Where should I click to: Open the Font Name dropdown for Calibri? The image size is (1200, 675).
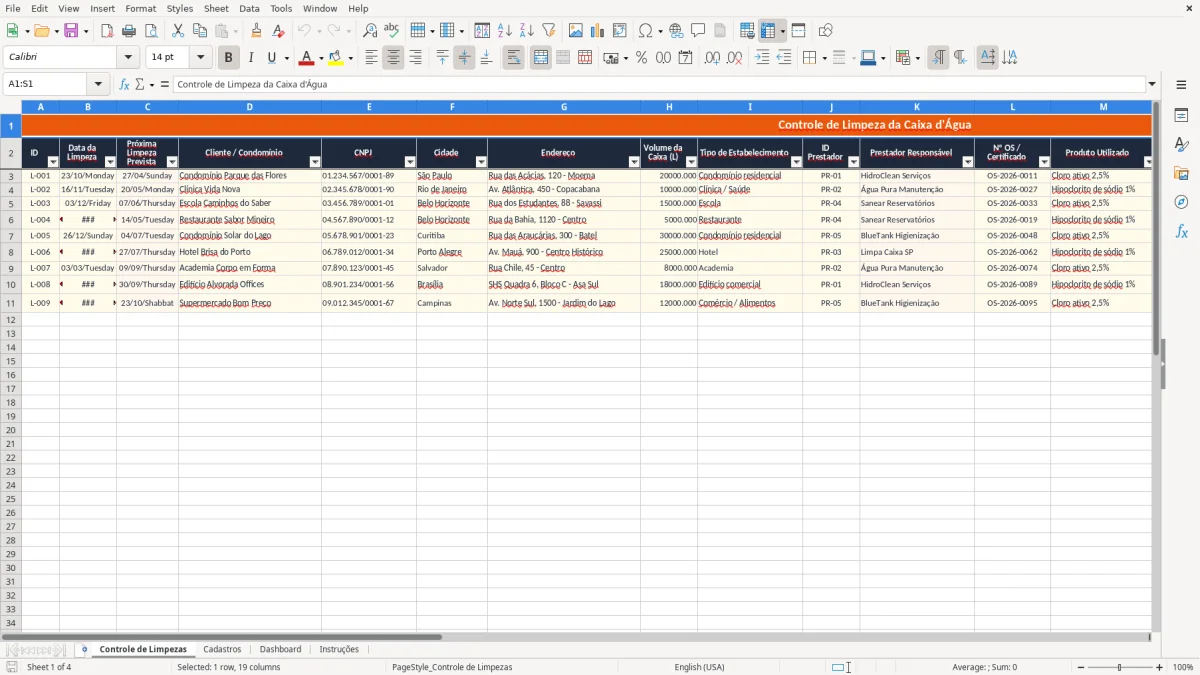point(128,58)
